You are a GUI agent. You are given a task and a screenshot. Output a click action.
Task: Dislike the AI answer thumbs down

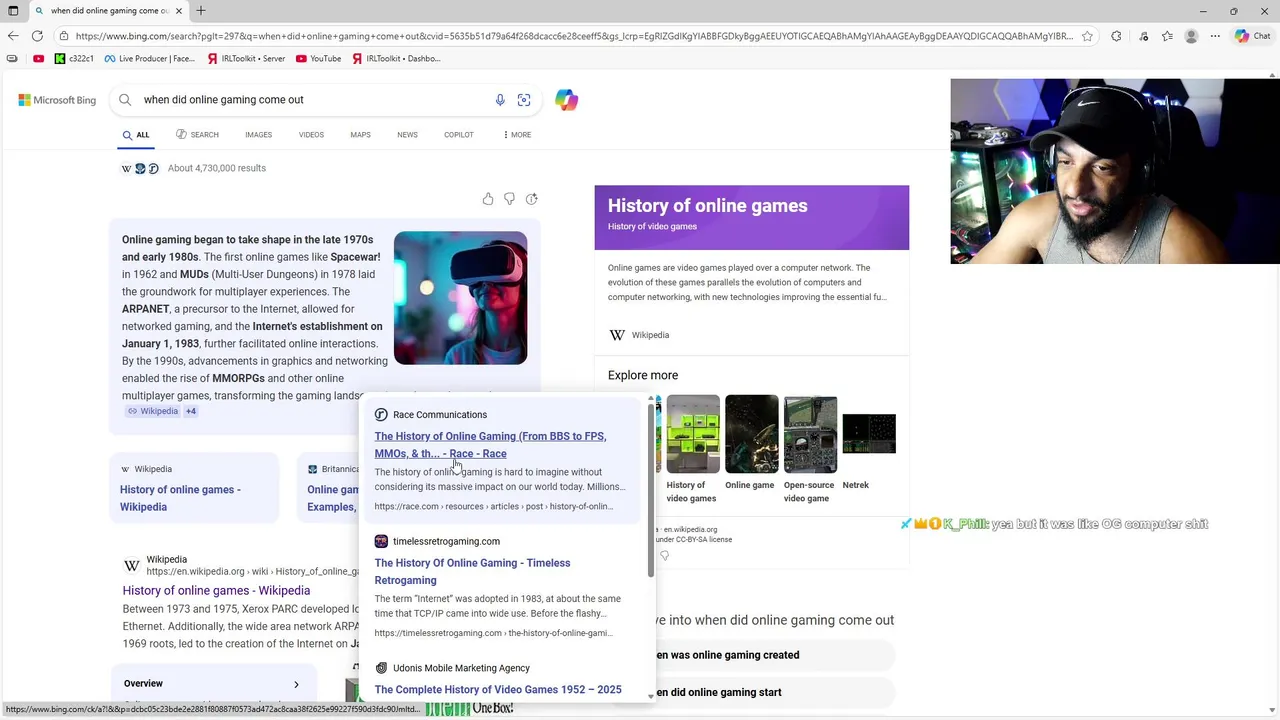[510, 199]
